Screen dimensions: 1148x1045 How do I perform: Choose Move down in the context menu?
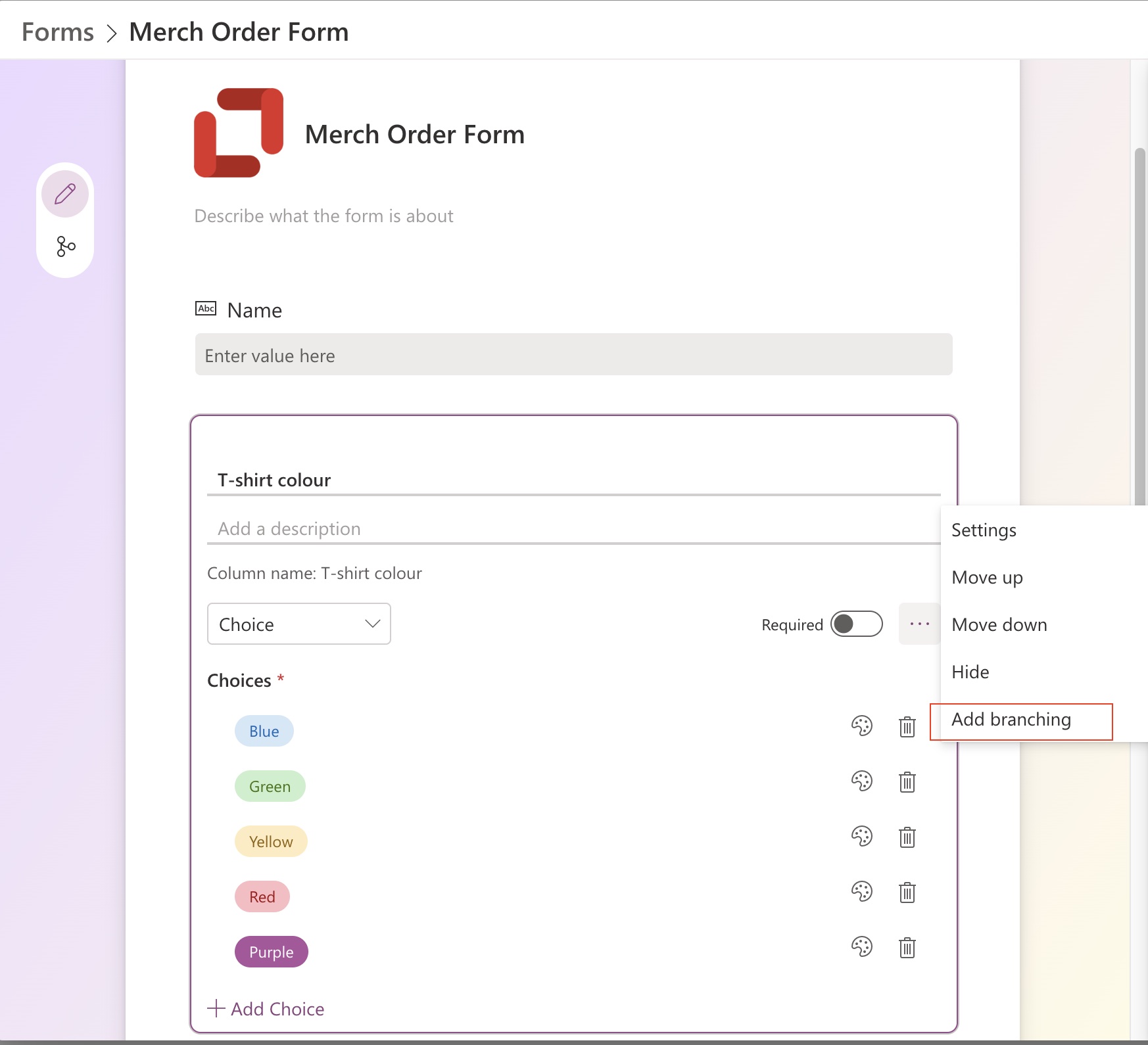[999, 624]
